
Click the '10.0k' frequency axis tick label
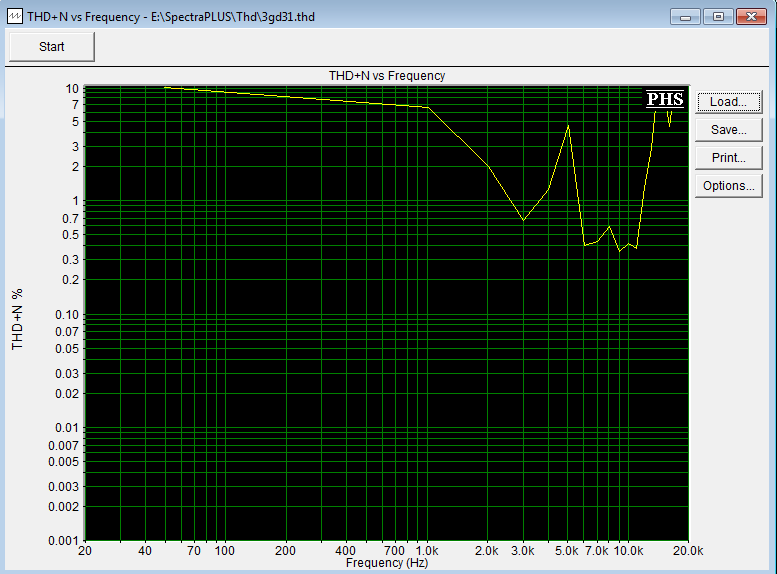click(x=628, y=551)
